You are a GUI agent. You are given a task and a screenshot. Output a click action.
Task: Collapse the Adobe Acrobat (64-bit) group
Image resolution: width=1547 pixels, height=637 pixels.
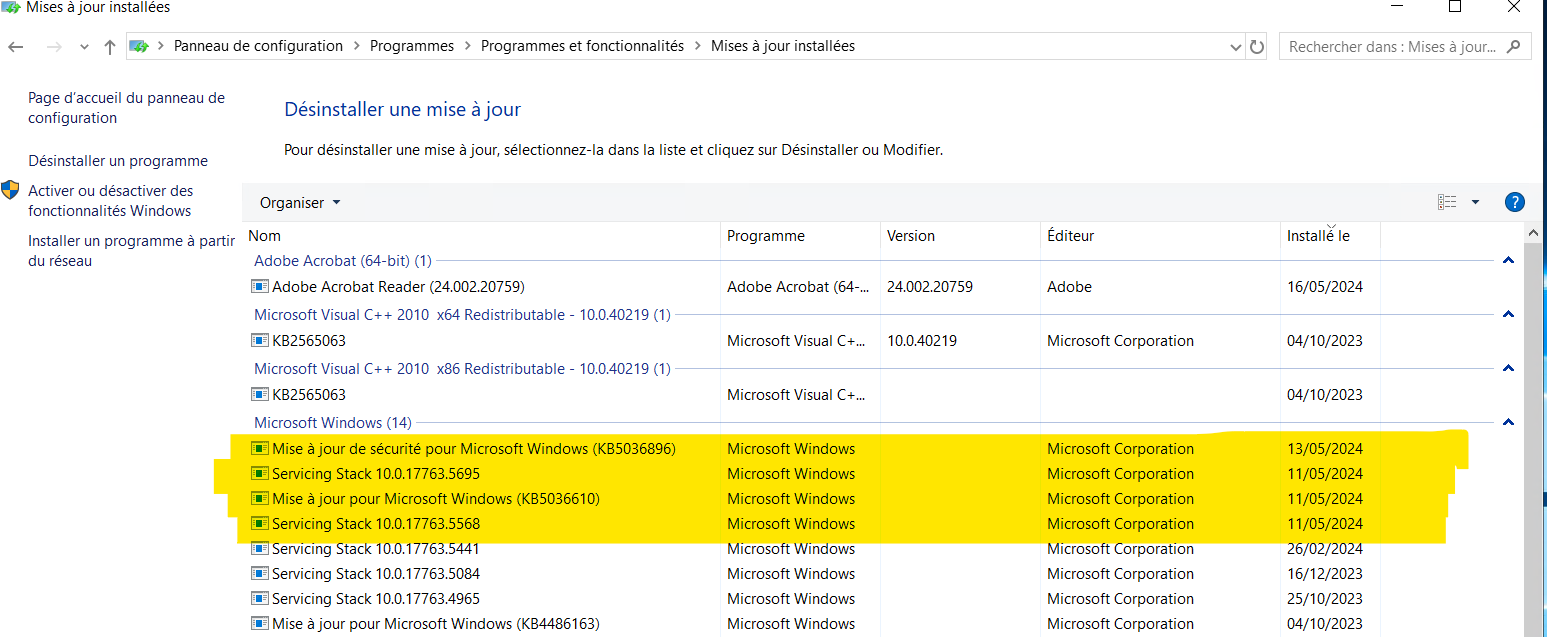coord(1508,261)
